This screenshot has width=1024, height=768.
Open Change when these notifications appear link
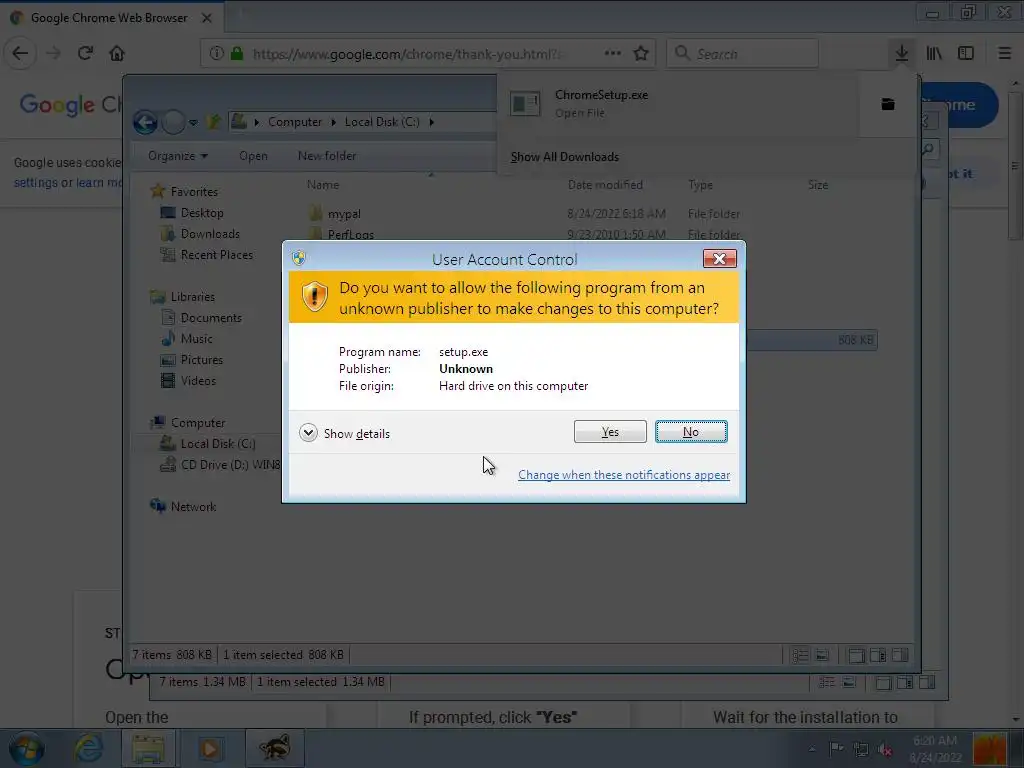click(624, 475)
